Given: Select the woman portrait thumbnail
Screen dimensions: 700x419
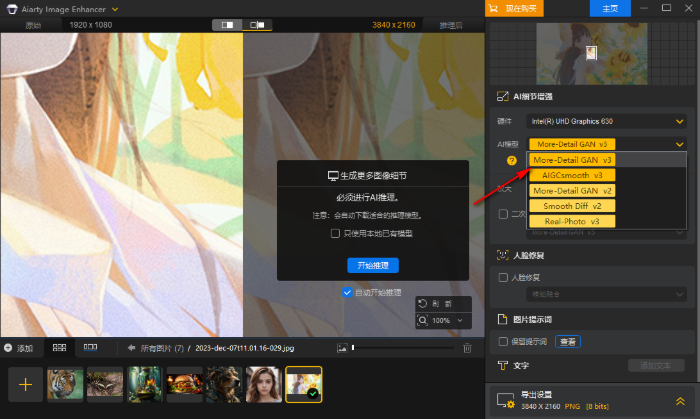Looking at the screenshot, I should 264,385.
